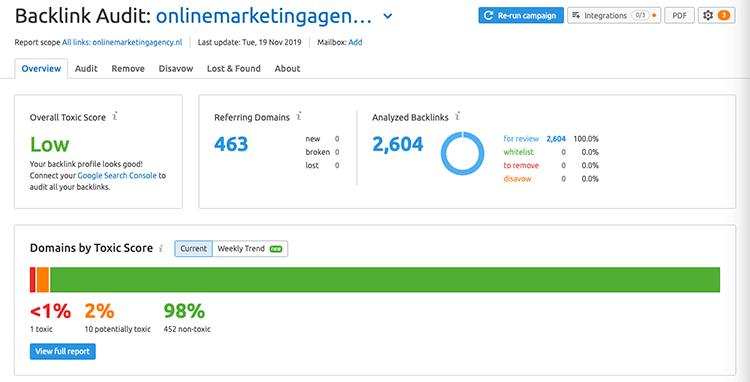Click the Mailbox Add link
Viewport: 750px width, 382px height.
[x=355, y=42]
